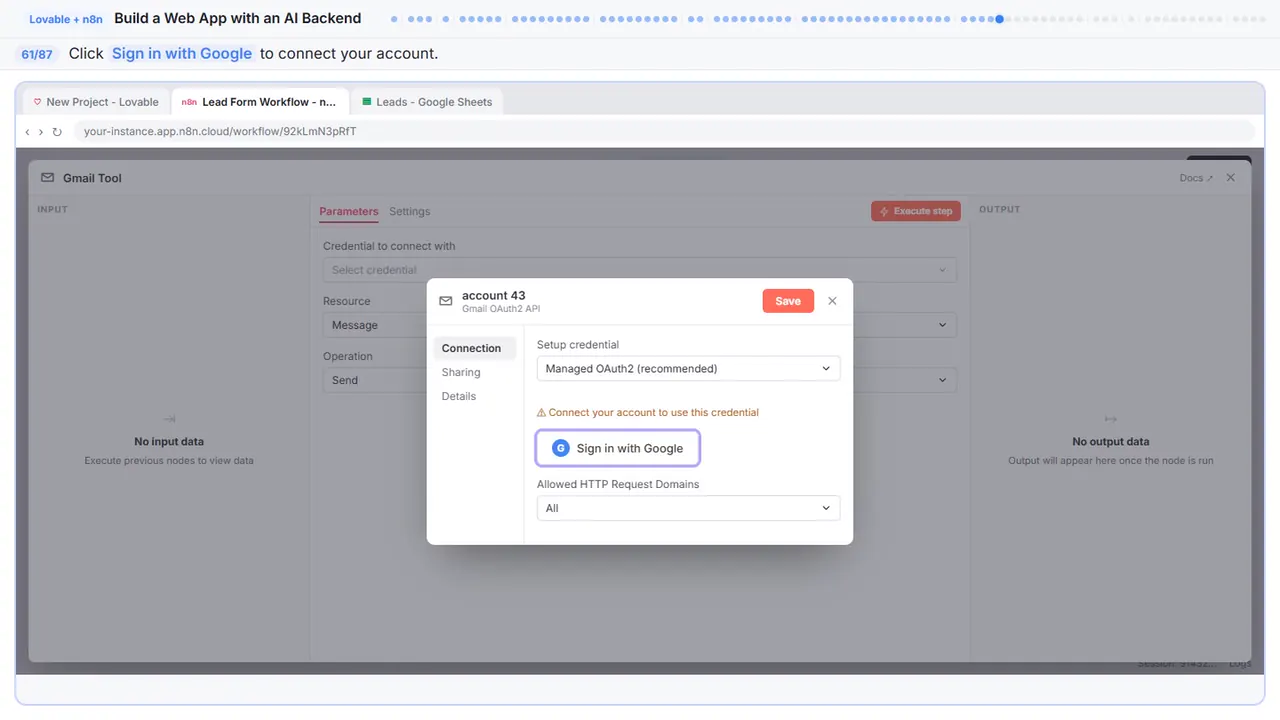
Task: Click the Lovable heart favicon
Action: click(x=38, y=102)
